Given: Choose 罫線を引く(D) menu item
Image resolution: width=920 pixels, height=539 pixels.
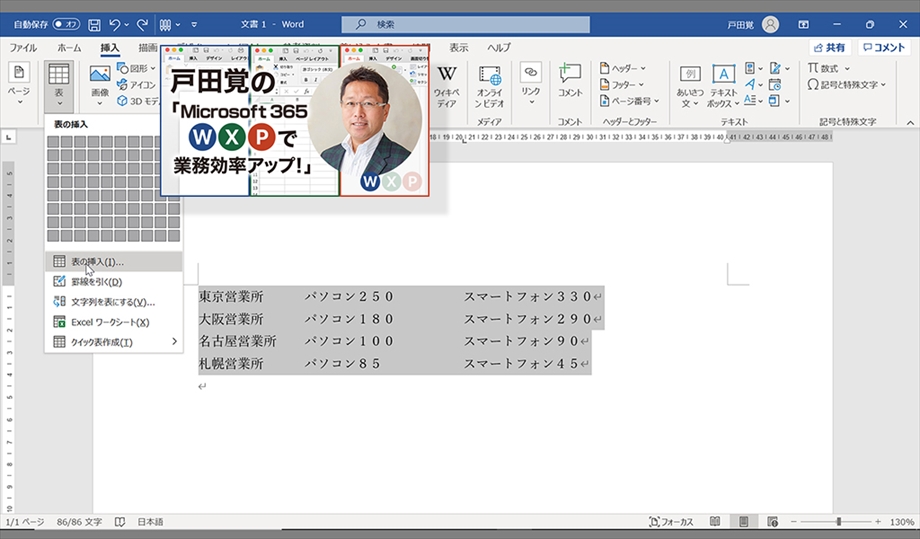Looking at the screenshot, I should pos(114,282).
